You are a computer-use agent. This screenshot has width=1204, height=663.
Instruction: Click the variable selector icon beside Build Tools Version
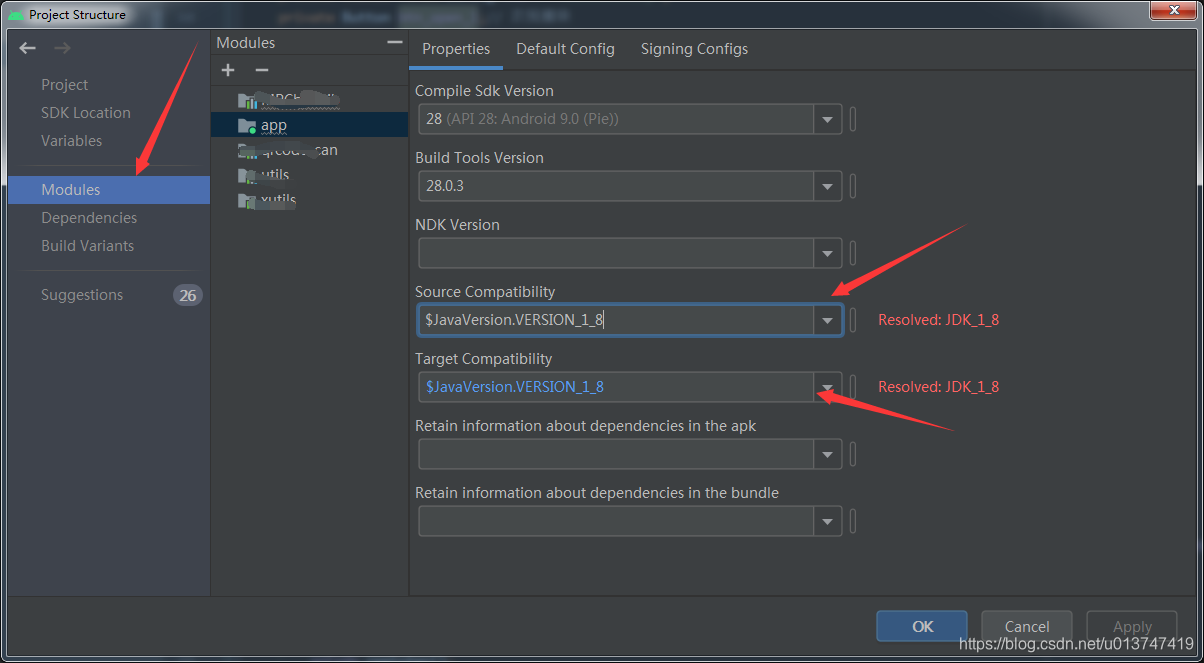coord(852,186)
